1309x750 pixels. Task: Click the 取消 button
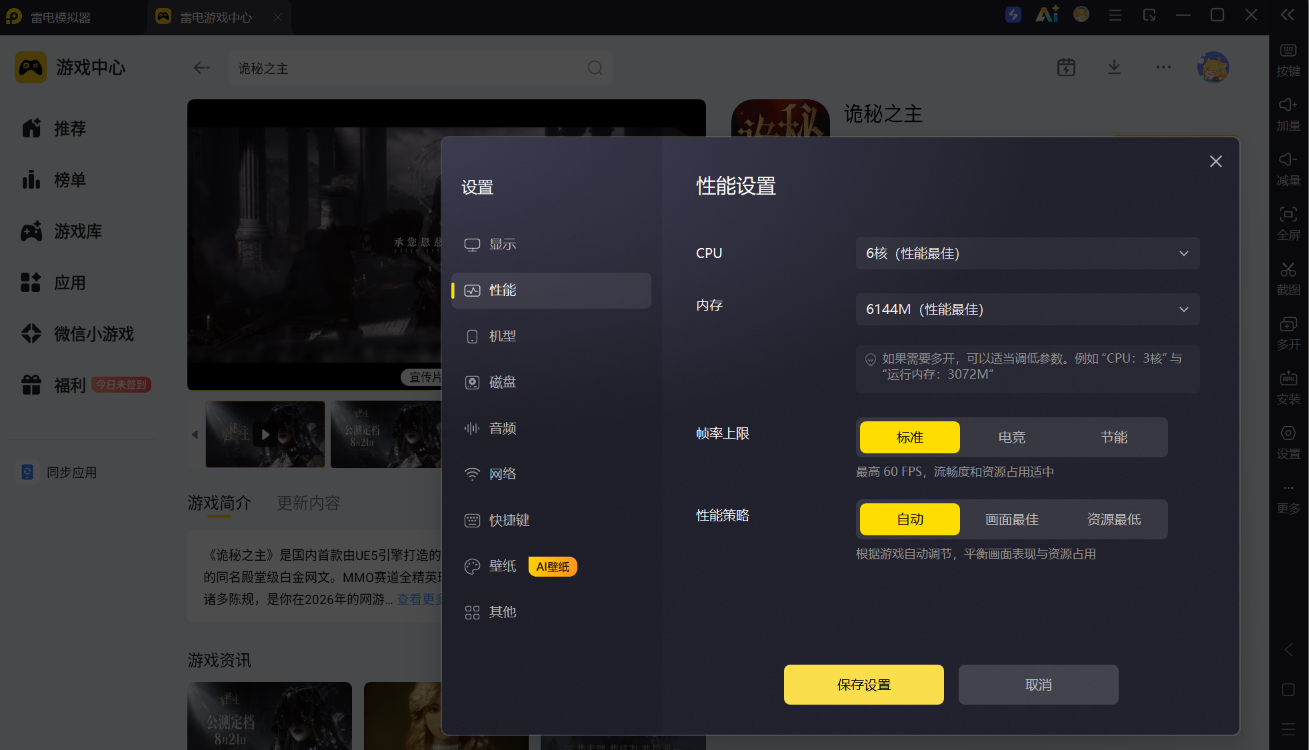pyautogui.click(x=1039, y=685)
